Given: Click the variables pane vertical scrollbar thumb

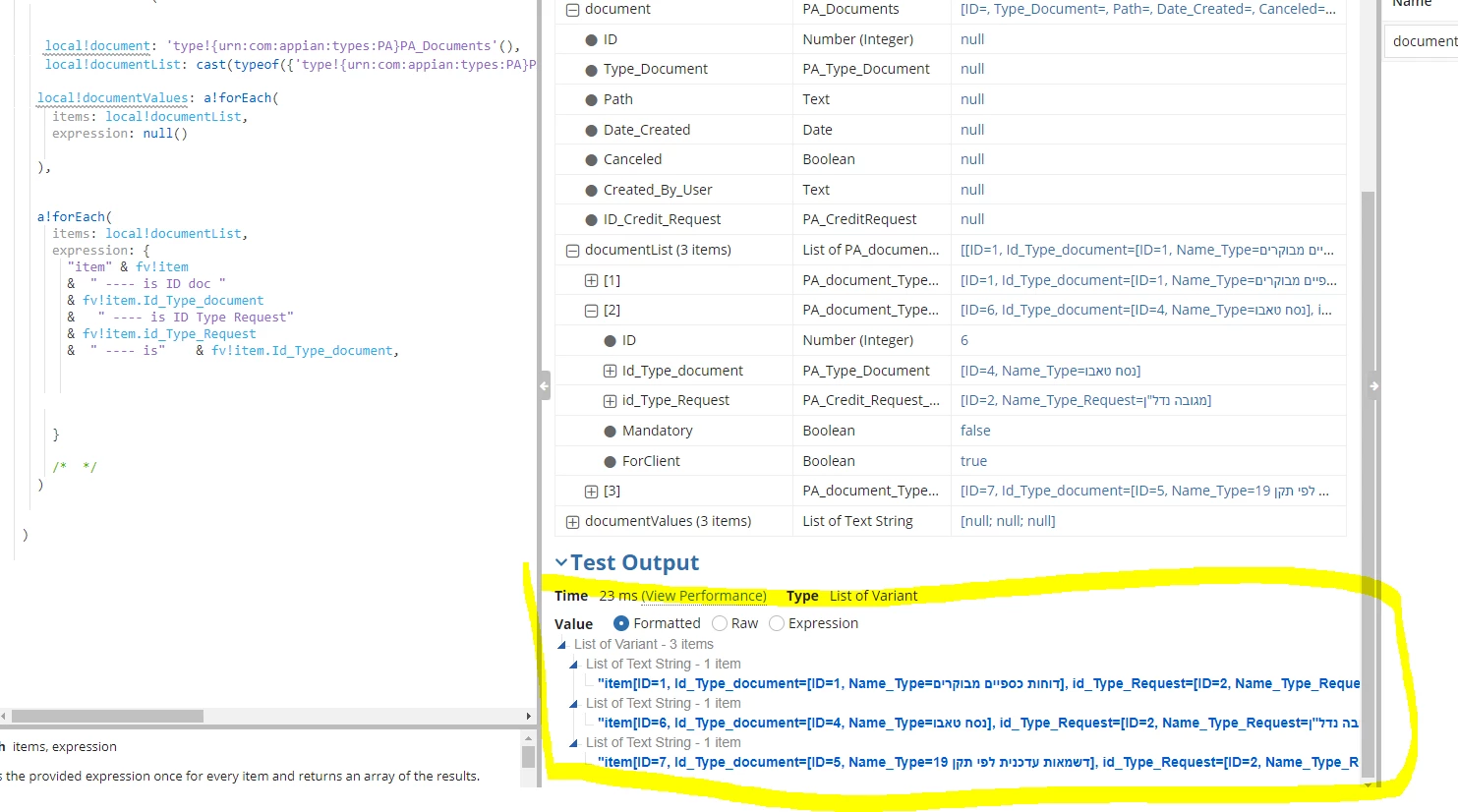Looking at the screenshot, I should pos(1368,484).
